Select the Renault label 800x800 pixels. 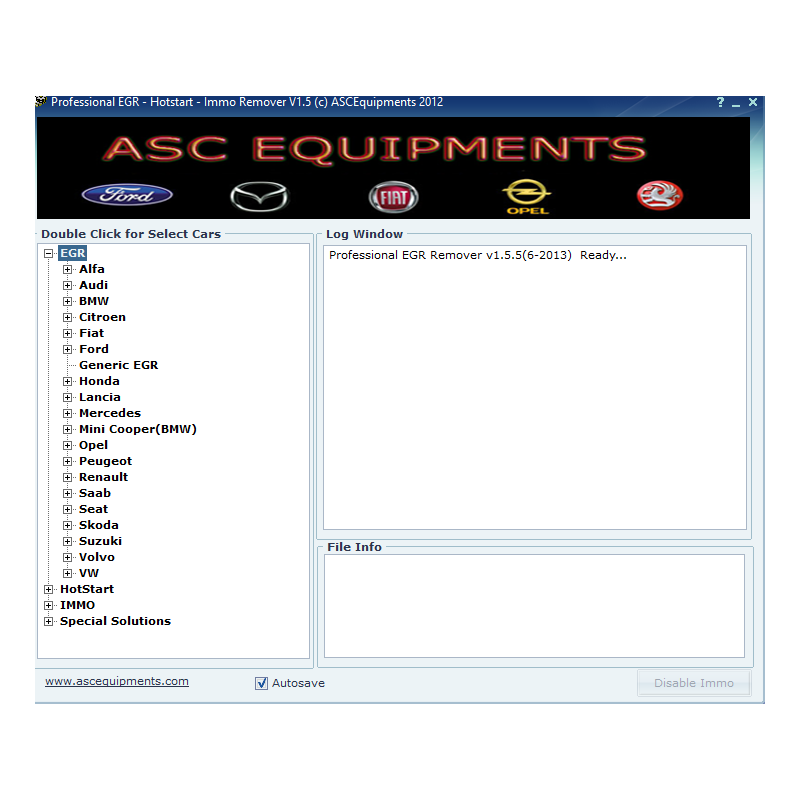click(103, 477)
